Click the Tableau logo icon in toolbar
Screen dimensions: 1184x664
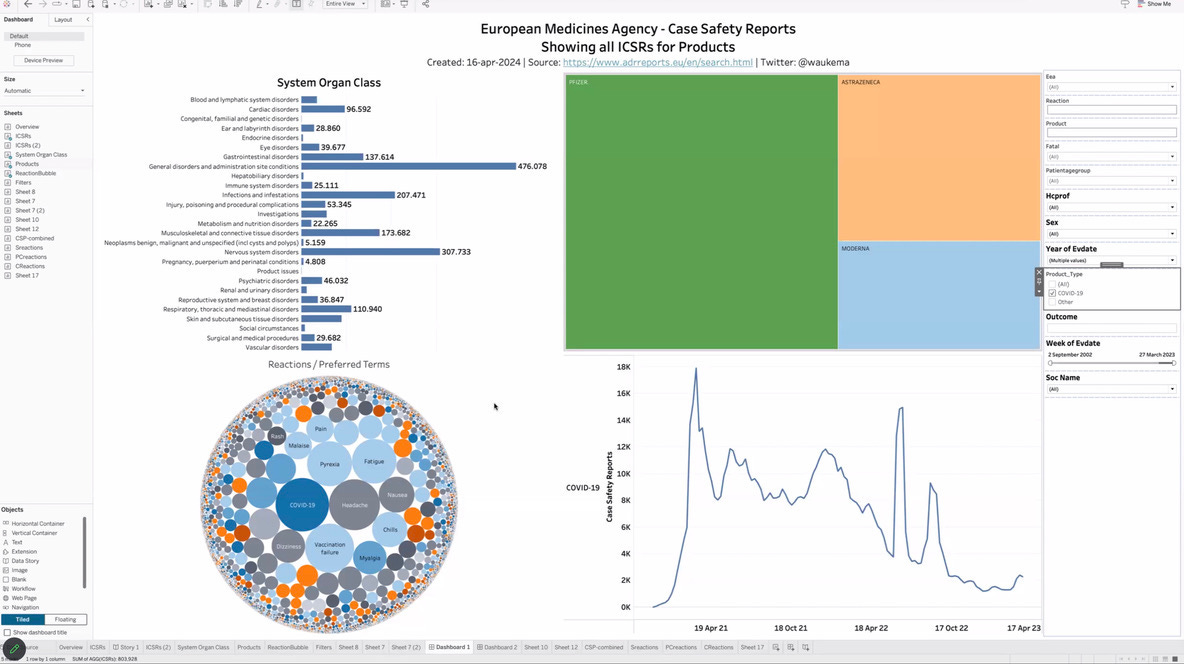pyautogui.click(x=6, y=4)
